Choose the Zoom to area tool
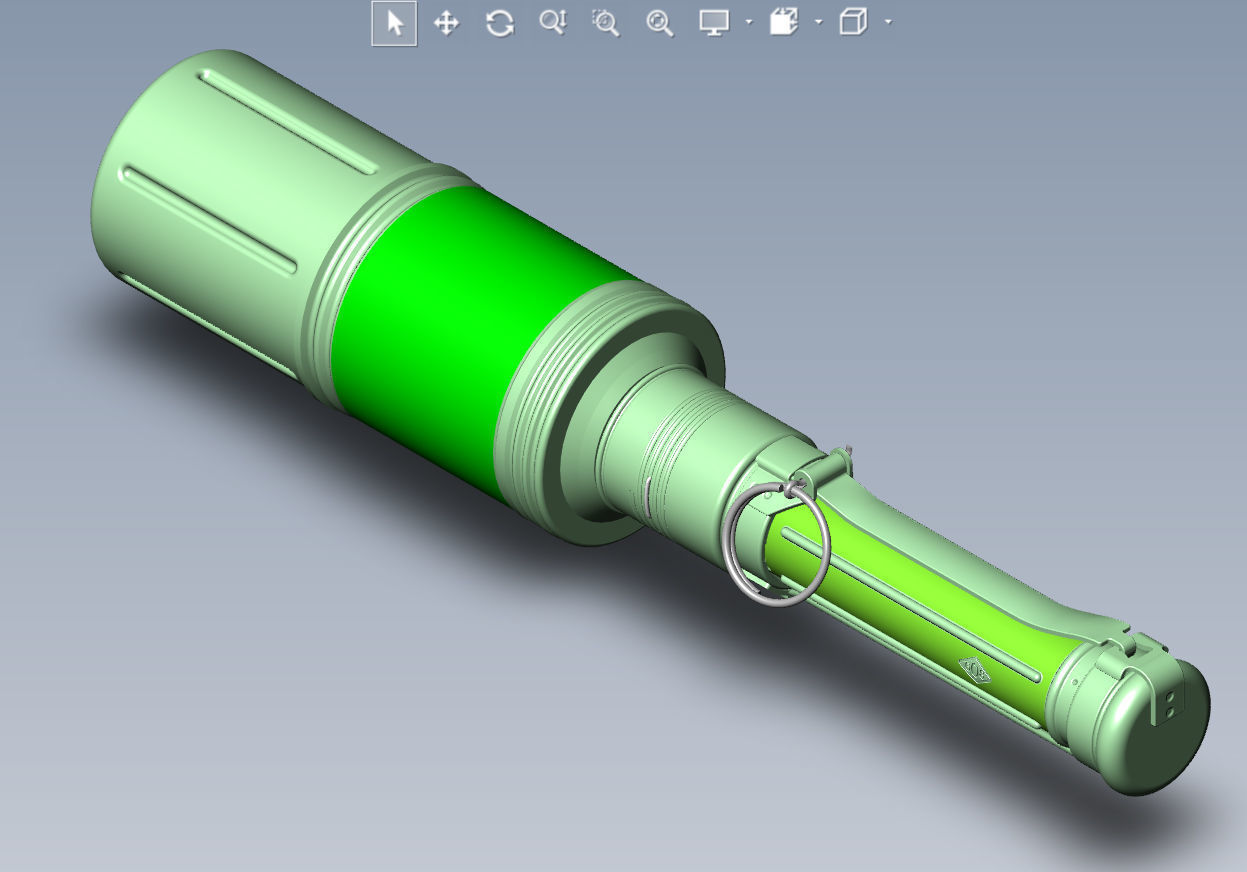Image resolution: width=1247 pixels, height=872 pixels. coord(606,23)
